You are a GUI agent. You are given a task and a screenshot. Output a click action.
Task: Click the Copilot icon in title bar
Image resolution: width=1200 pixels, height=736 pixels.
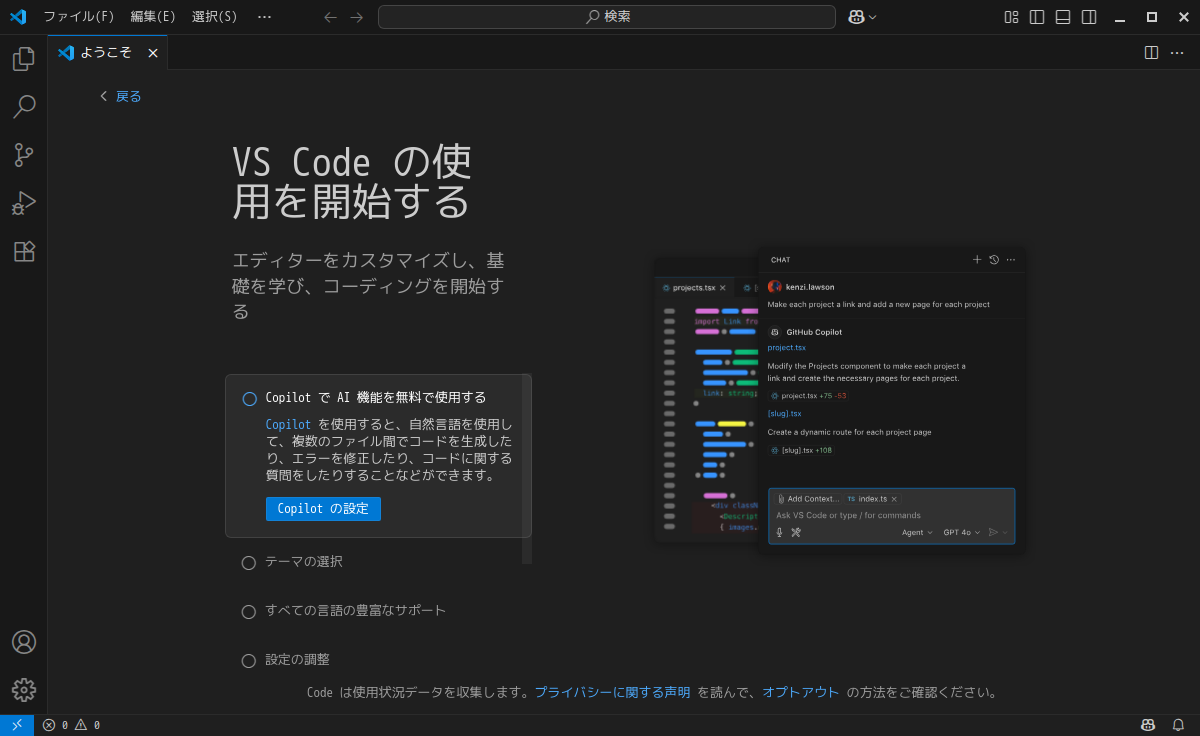[857, 17]
